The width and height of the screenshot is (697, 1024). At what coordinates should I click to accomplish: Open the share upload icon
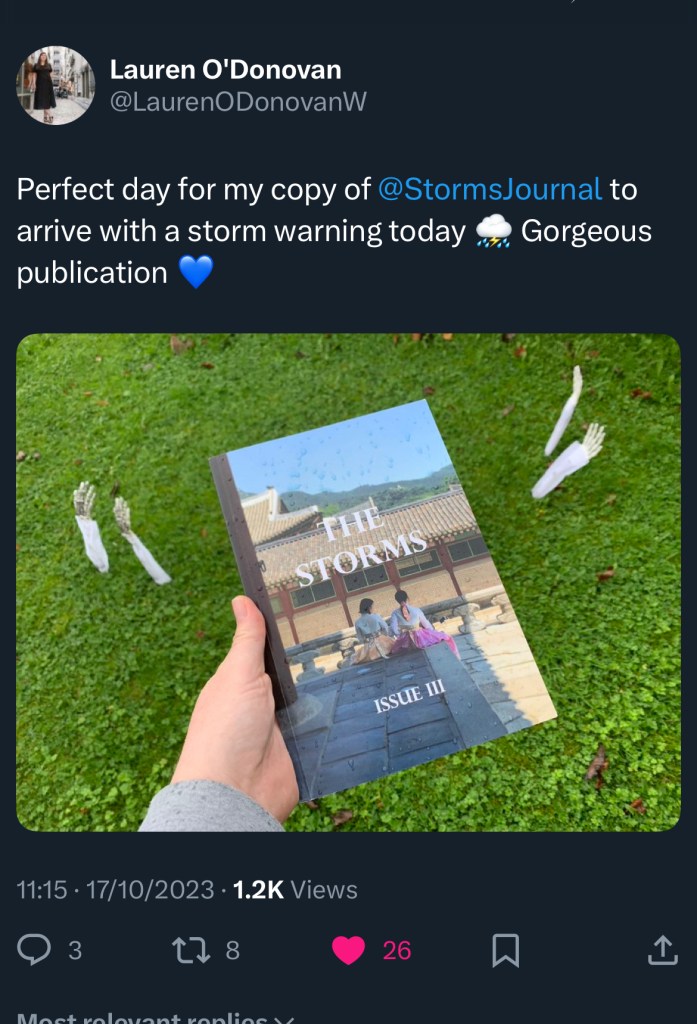pos(662,950)
